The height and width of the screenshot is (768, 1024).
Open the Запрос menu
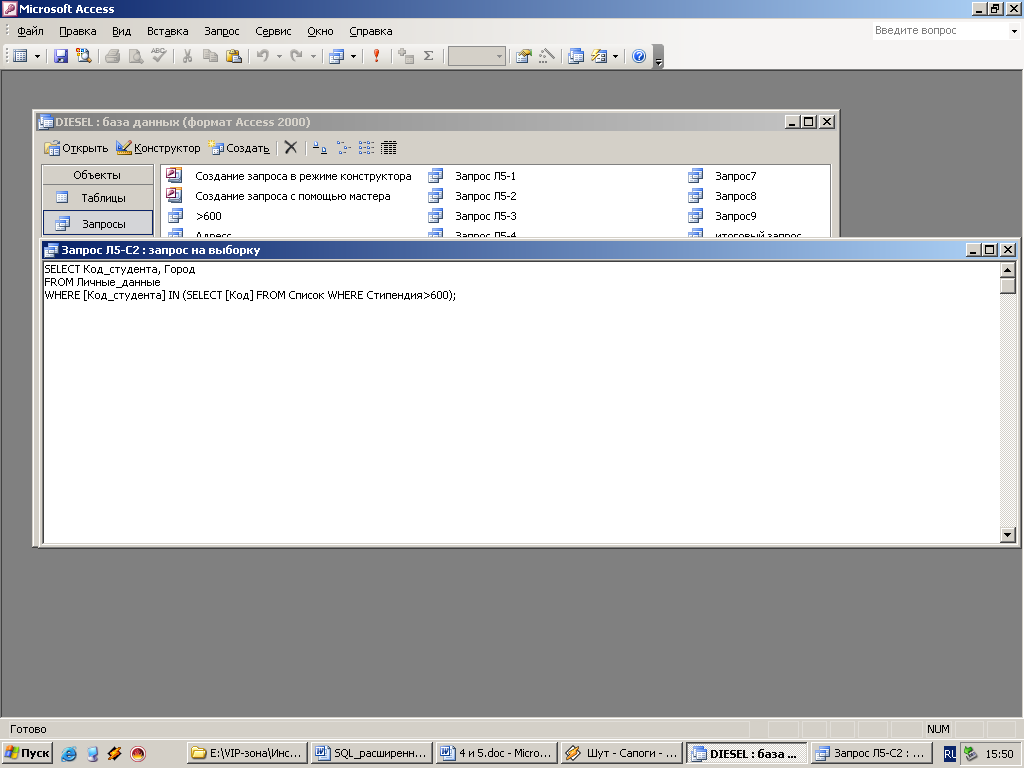tap(221, 31)
